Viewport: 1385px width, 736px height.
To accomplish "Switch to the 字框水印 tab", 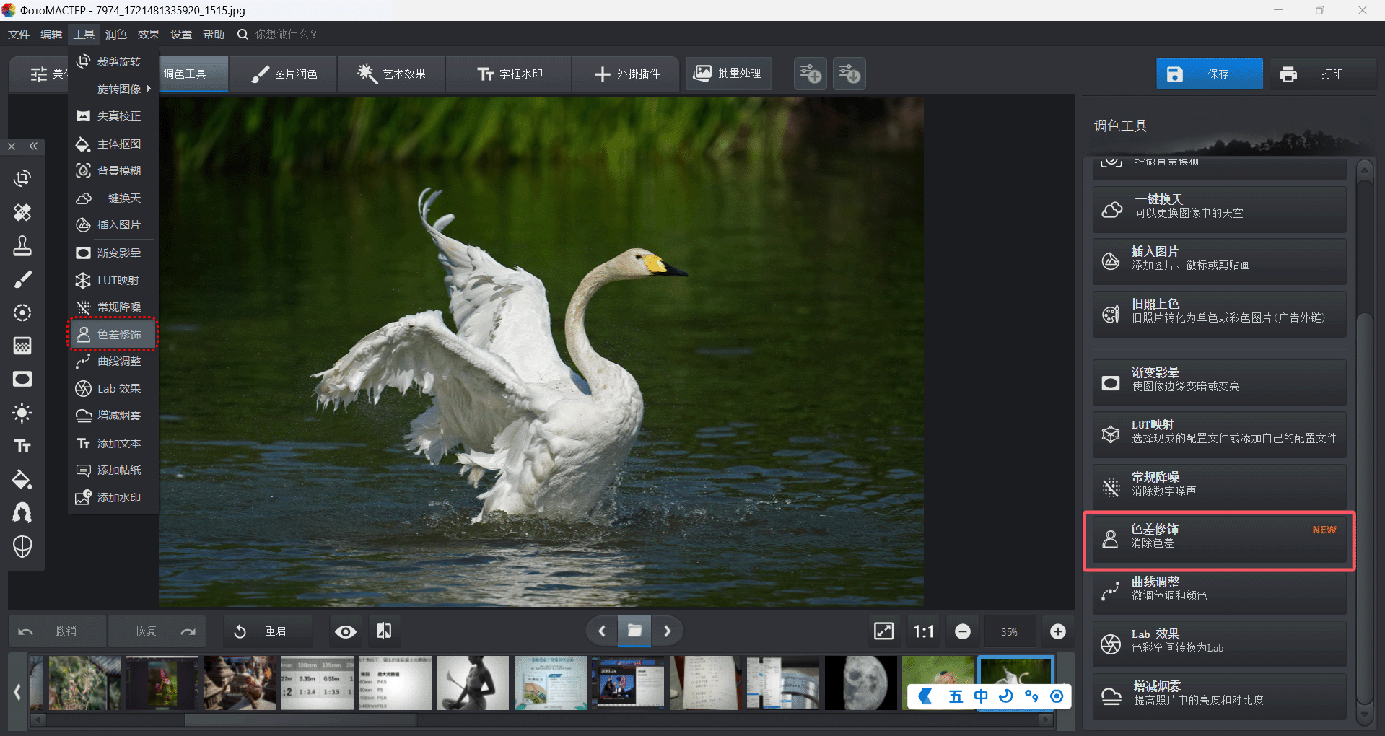I will [x=509, y=74].
